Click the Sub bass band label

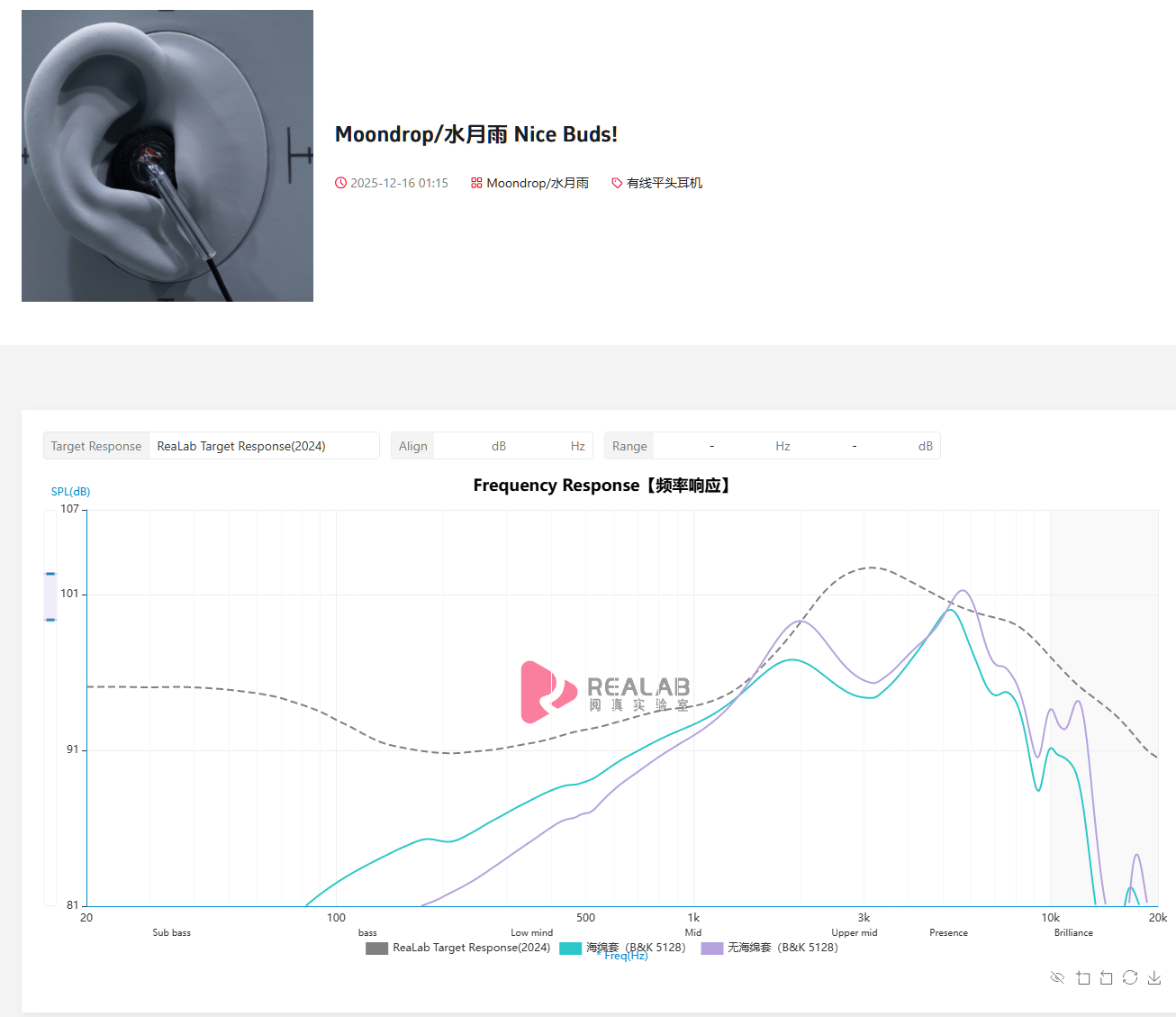[172, 933]
